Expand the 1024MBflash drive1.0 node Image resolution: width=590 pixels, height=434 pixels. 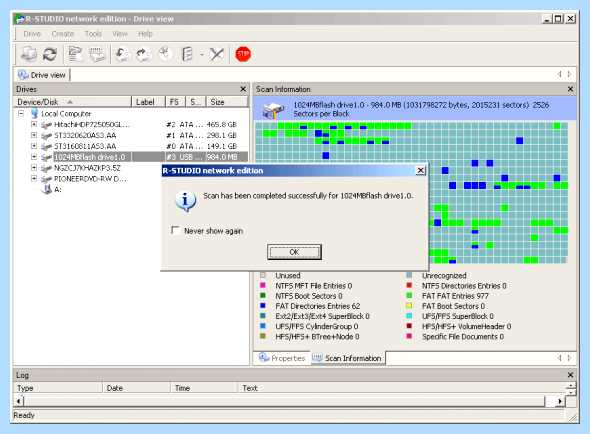[34, 157]
